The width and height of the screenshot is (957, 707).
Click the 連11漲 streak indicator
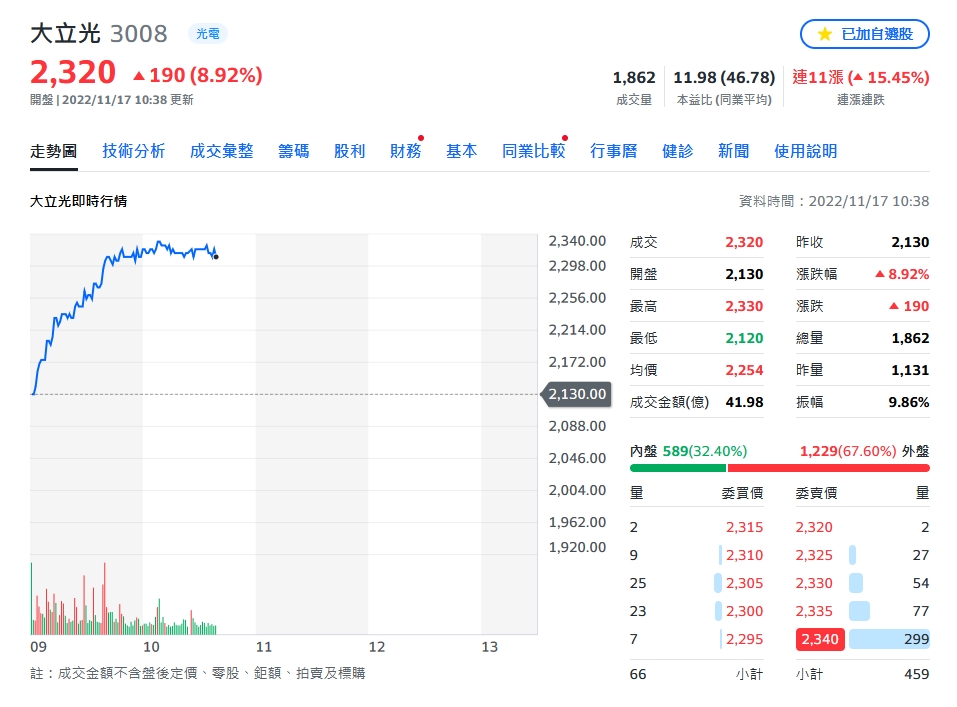pyautogui.click(x=861, y=78)
